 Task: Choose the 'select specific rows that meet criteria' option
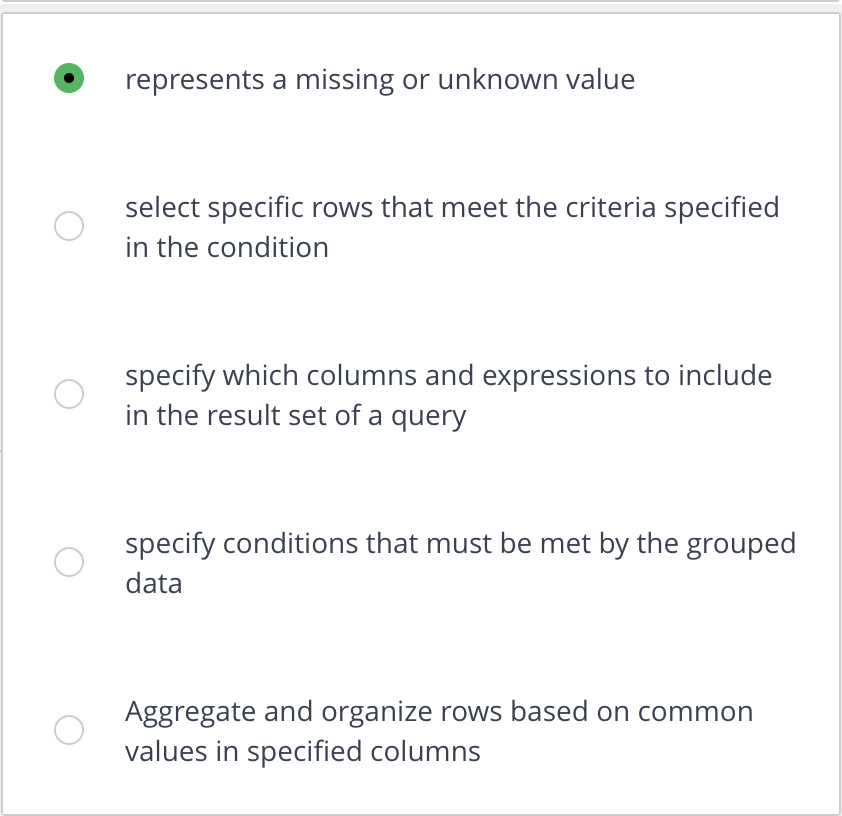pyautogui.click(x=68, y=225)
